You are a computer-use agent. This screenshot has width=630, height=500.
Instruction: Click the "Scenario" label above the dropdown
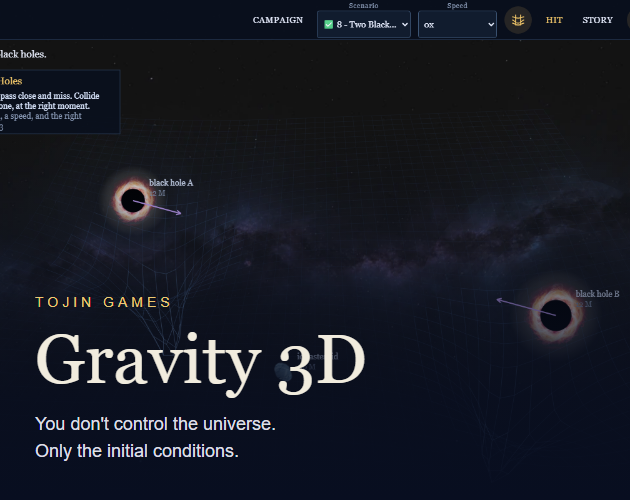point(364,6)
